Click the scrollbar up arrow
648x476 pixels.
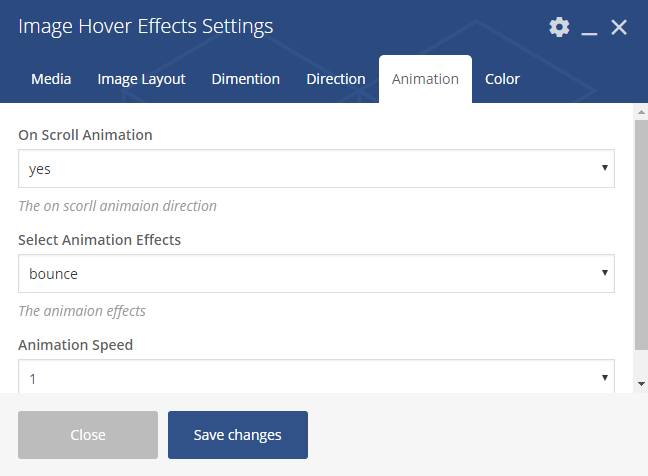641,112
